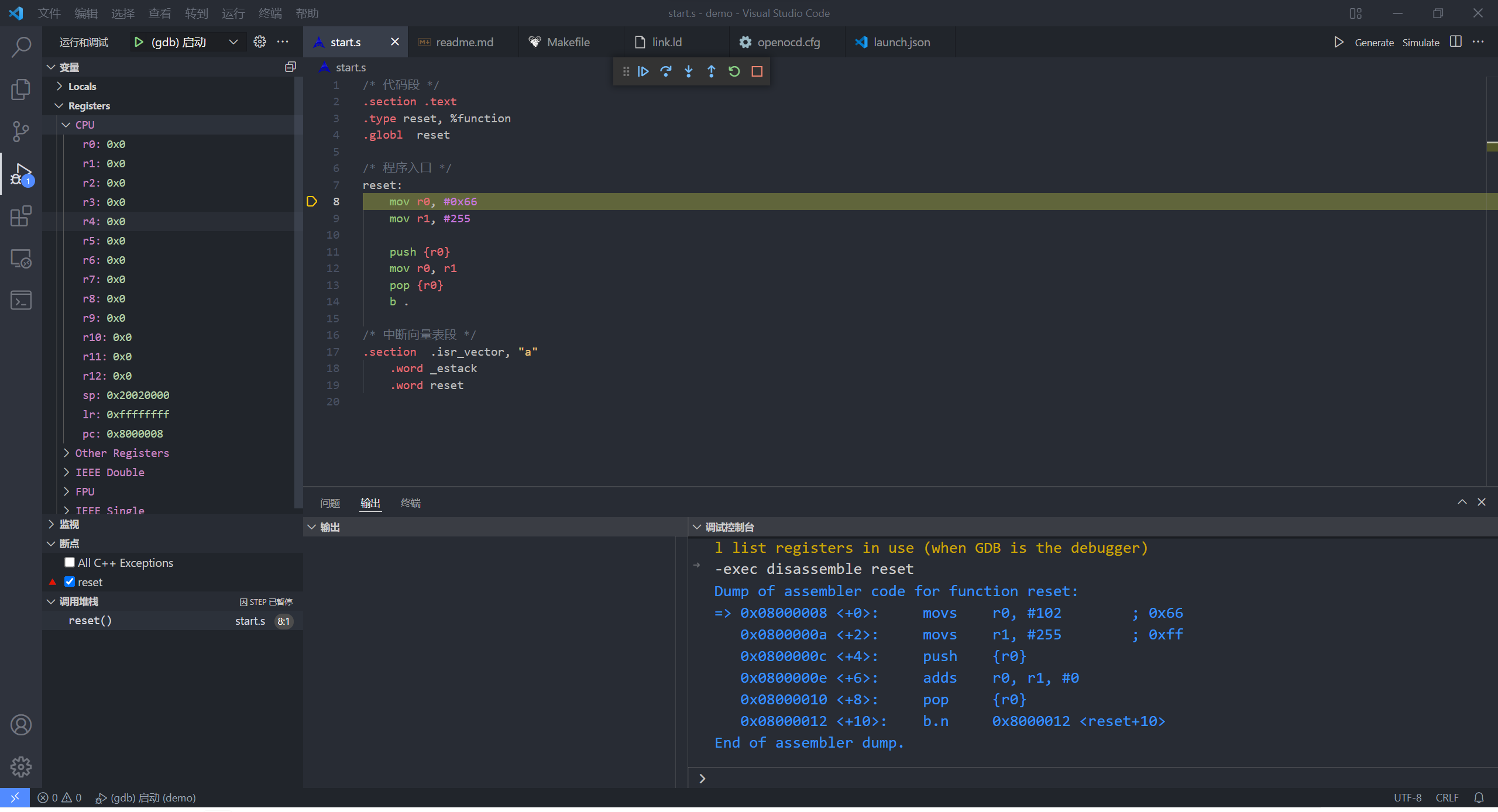Open the 运行 menu
Image resolution: width=1498 pixels, height=812 pixels.
(233, 13)
